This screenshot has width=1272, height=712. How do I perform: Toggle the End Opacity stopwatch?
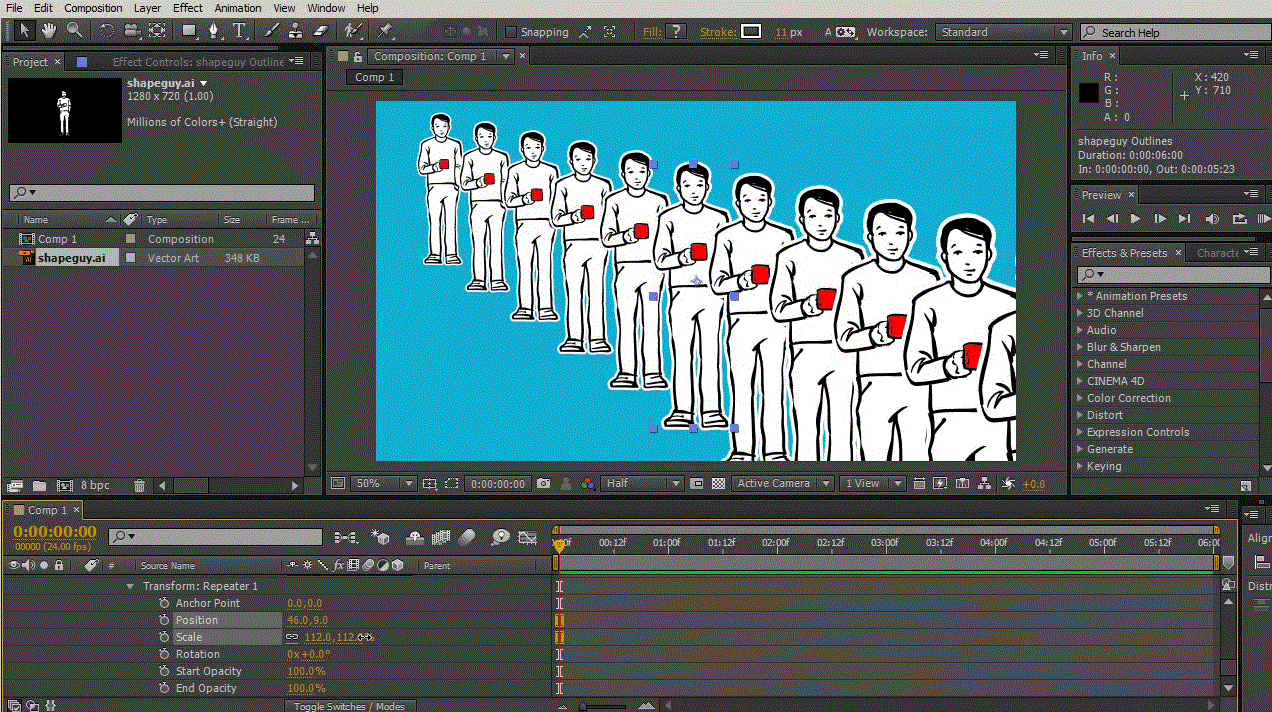pos(165,688)
